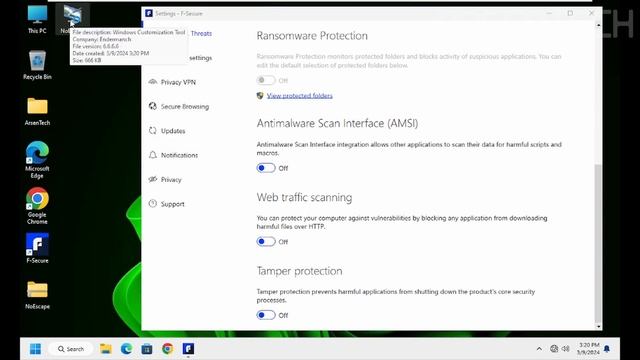This screenshot has height=360, width=640.
Task: Minimize the F-Secure Settings window
Action: 549,13
